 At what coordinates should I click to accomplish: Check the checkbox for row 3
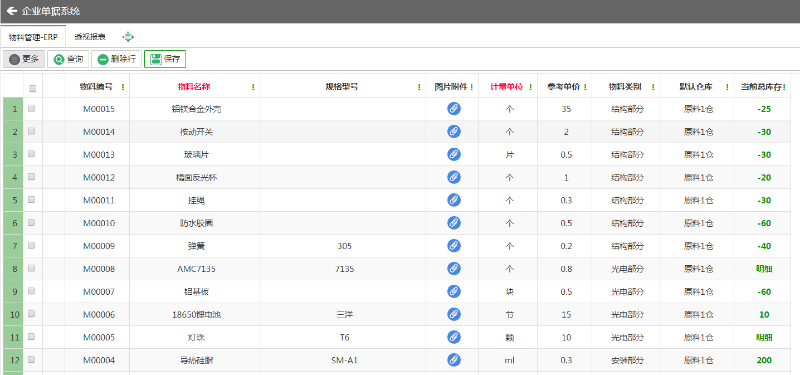point(32,154)
